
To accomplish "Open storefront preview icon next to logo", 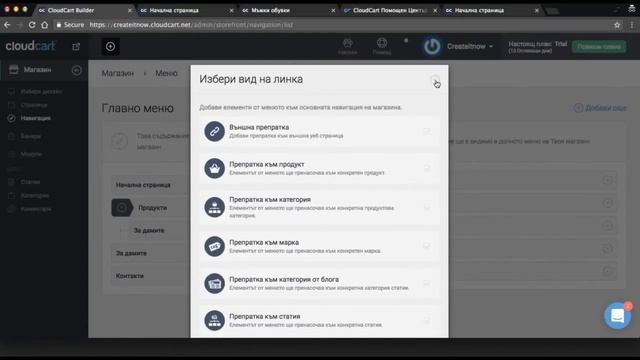I will (76, 47).
